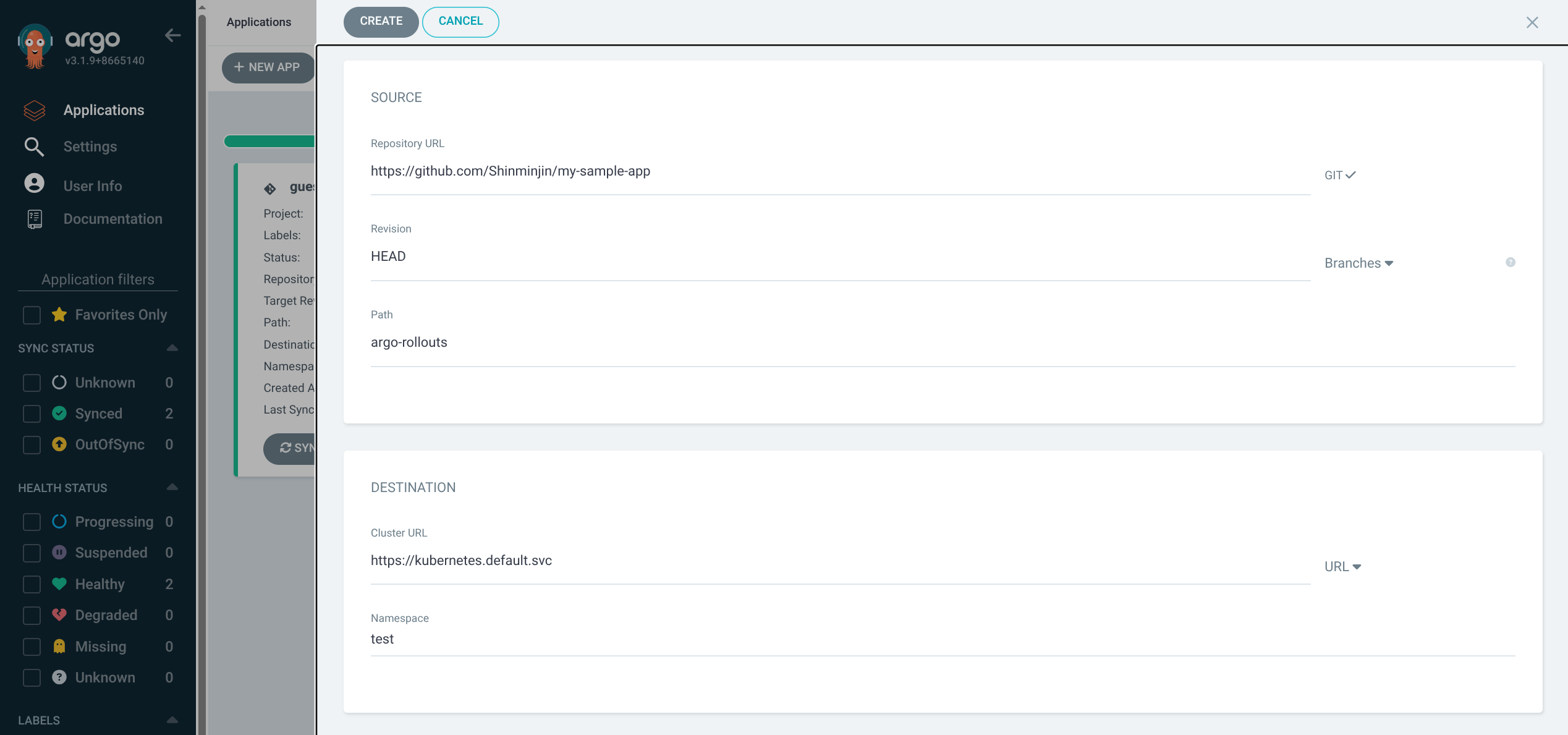Collapse the SYNC STATUS filter section
1568x735 pixels.
pos(172,348)
